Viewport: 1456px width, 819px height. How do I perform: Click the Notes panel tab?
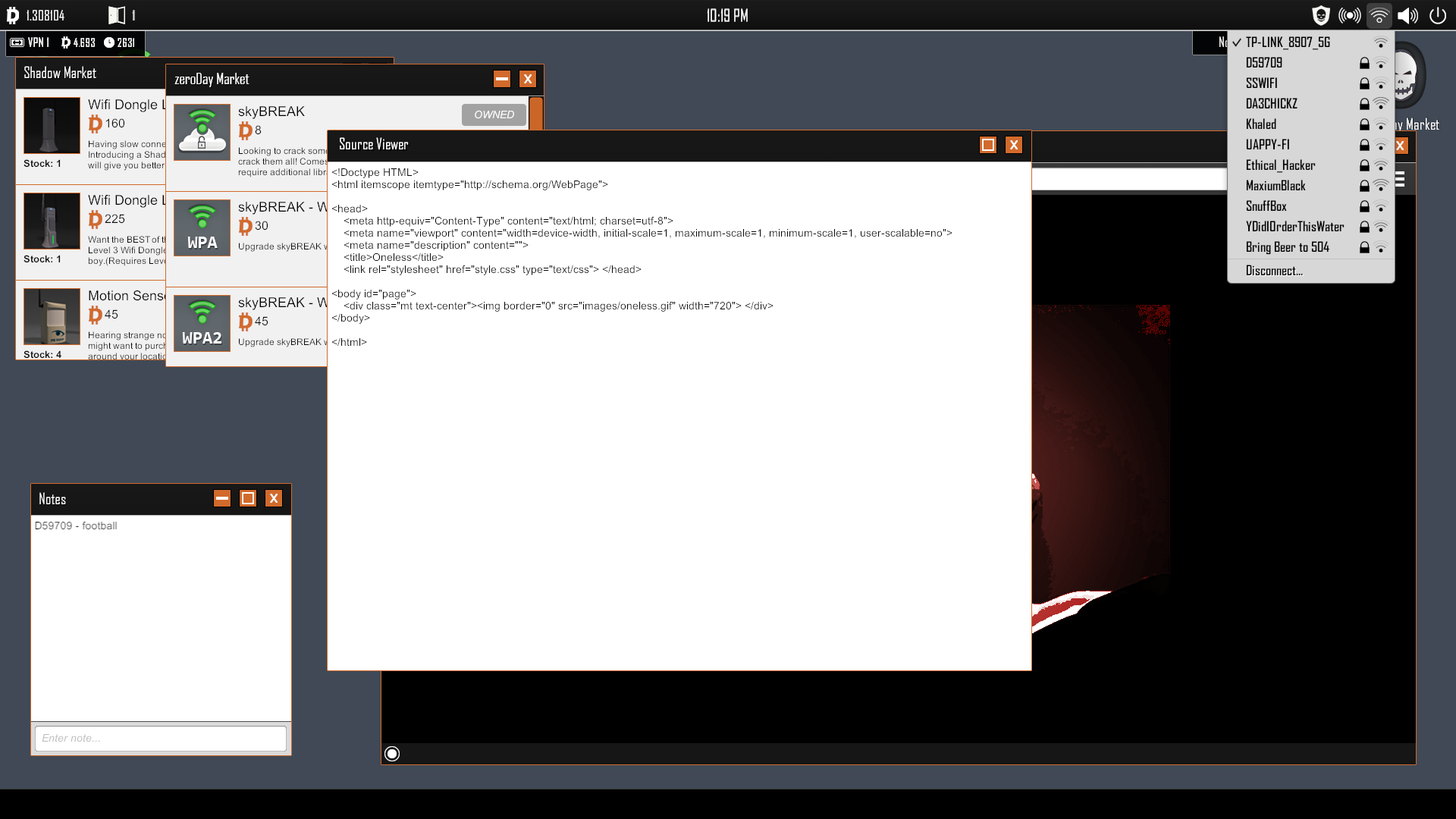(51, 499)
